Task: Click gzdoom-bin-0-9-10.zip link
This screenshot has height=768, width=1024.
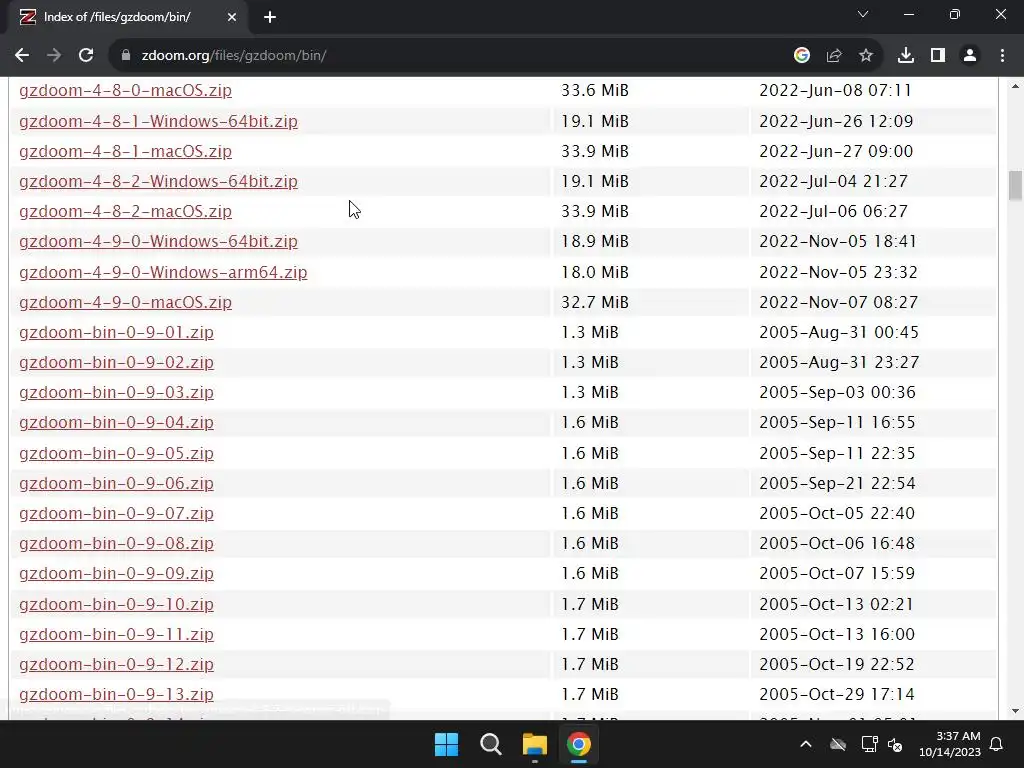Action: pyautogui.click(x=116, y=604)
